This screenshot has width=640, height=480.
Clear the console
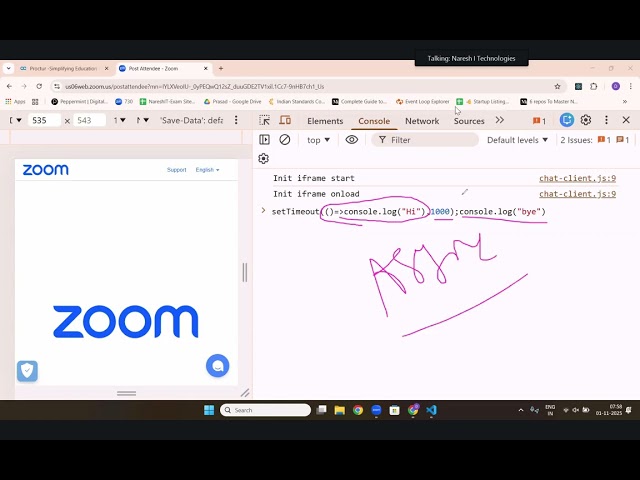click(x=284, y=140)
